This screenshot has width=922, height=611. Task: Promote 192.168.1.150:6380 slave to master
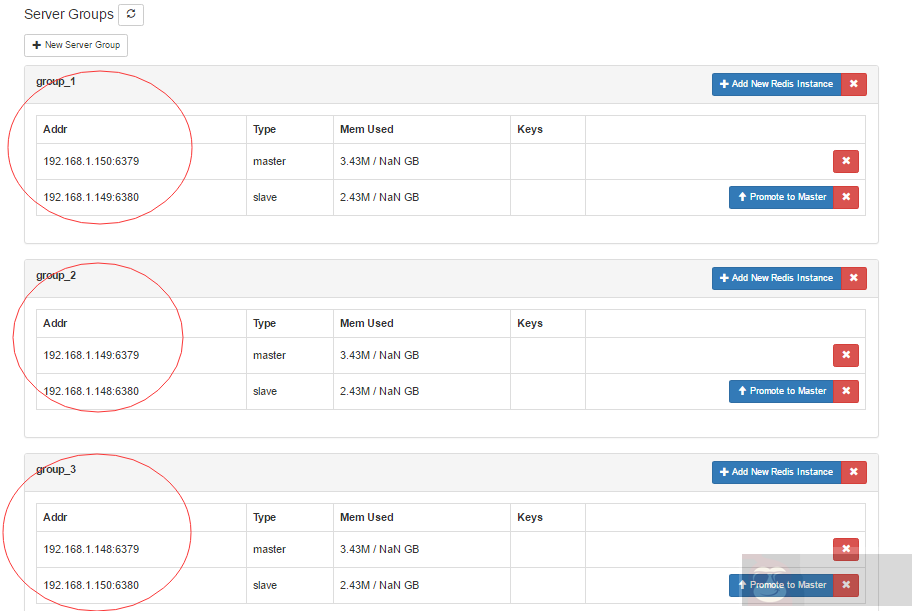(x=781, y=585)
